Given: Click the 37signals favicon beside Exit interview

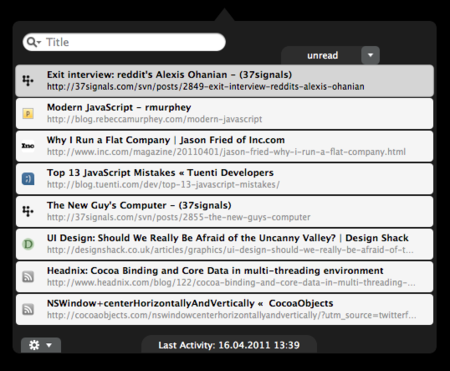Looking at the screenshot, I should pos(28,80).
